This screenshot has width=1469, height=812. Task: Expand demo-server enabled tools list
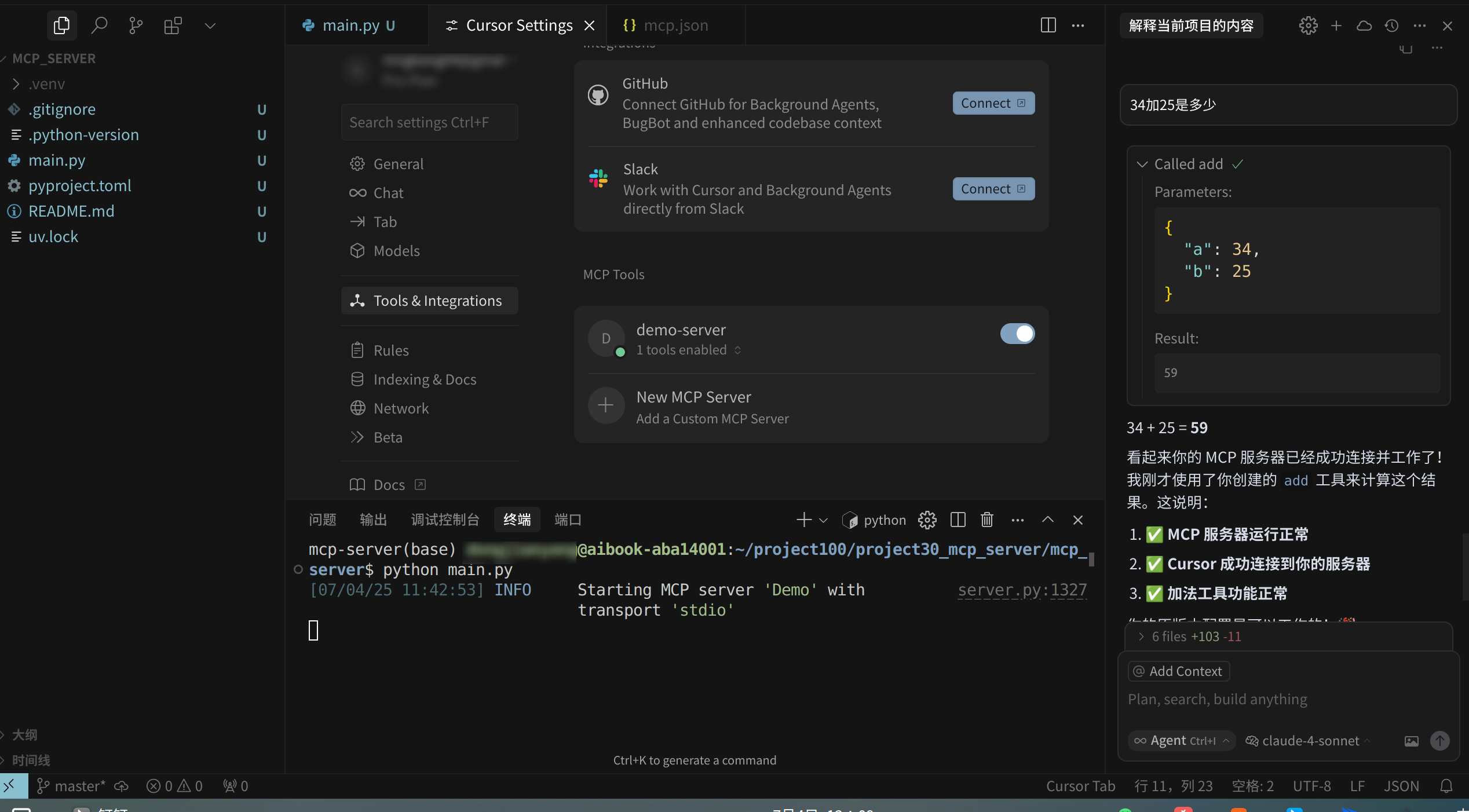(x=689, y=350)
